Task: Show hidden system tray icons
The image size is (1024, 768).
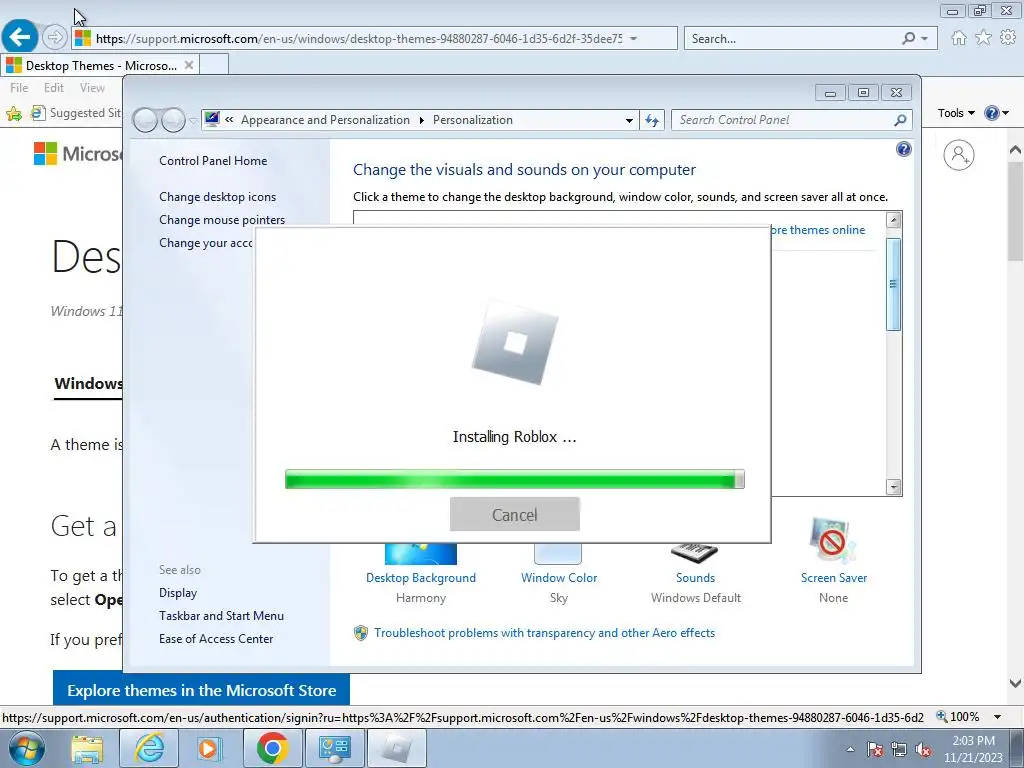Action: [x=850, y=749]
